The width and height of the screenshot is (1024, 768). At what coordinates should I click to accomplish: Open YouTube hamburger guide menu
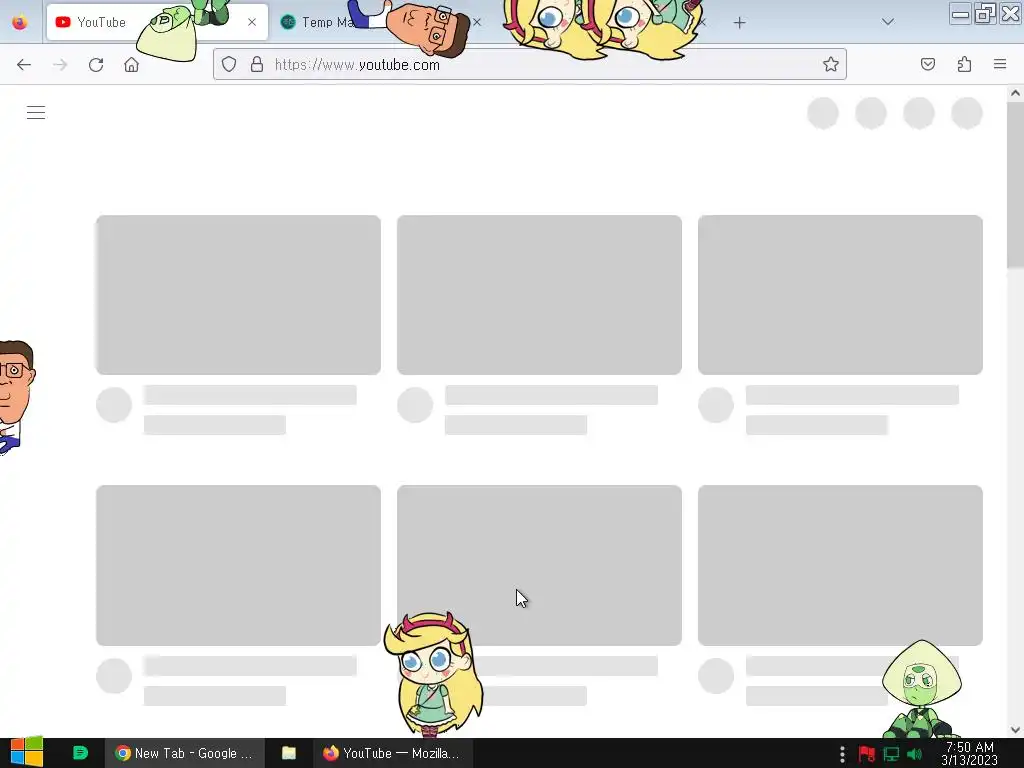pyautogui.click(x=36, y=113)
